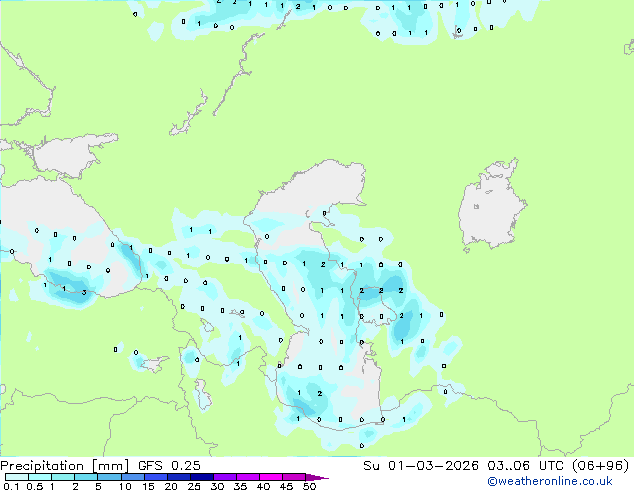Pick the 35–40 mm legend swatch

248,477
